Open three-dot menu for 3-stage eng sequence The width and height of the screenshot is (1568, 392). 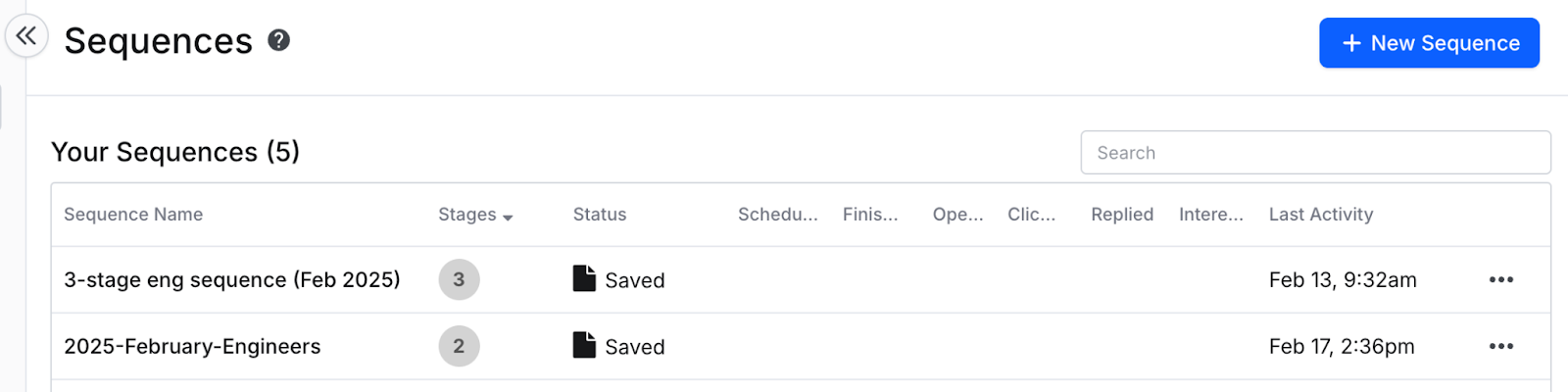coord(1500,279)
